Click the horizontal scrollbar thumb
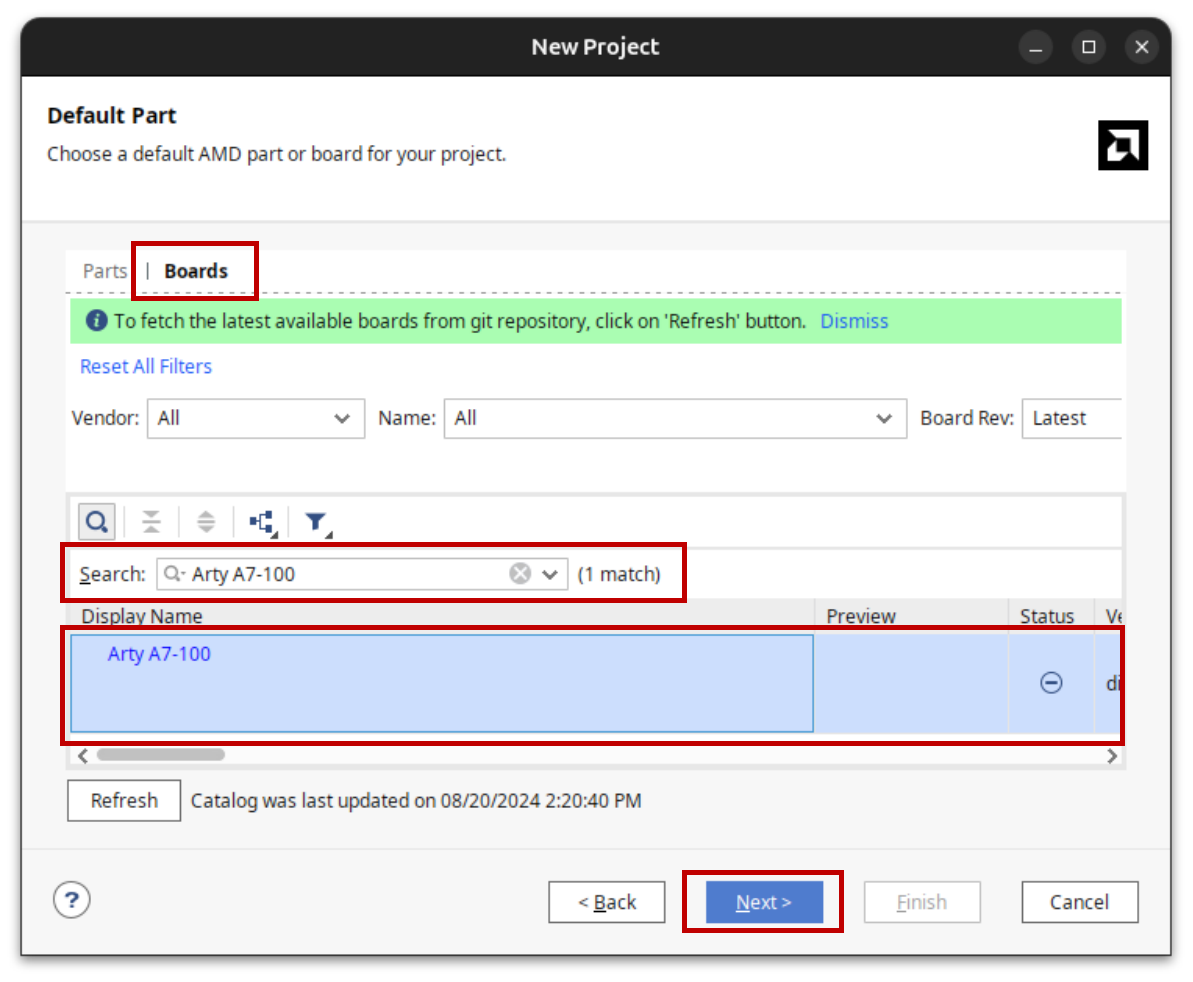 pos(161,755)
